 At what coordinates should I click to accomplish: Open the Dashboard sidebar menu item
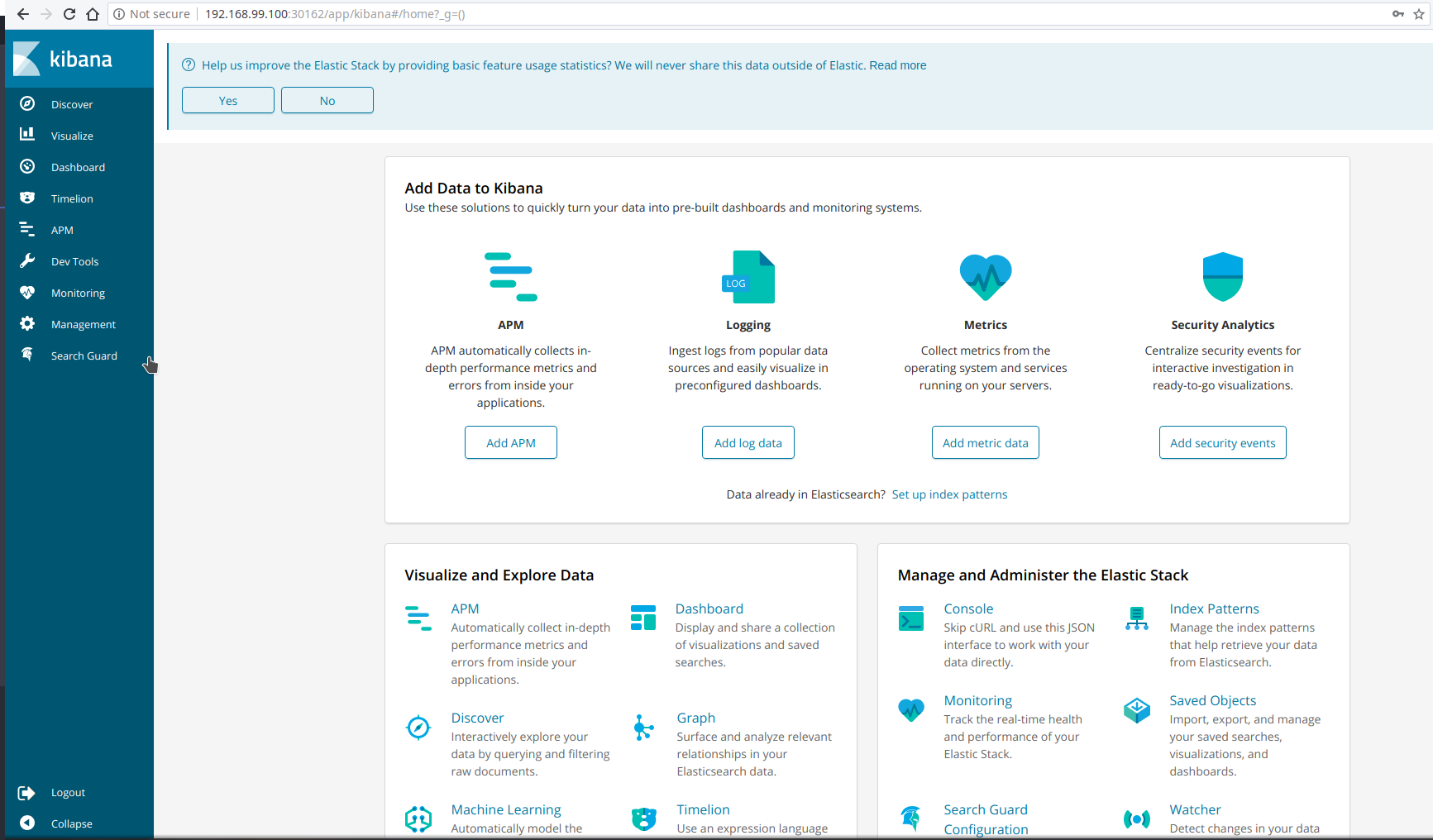(78, 167)
